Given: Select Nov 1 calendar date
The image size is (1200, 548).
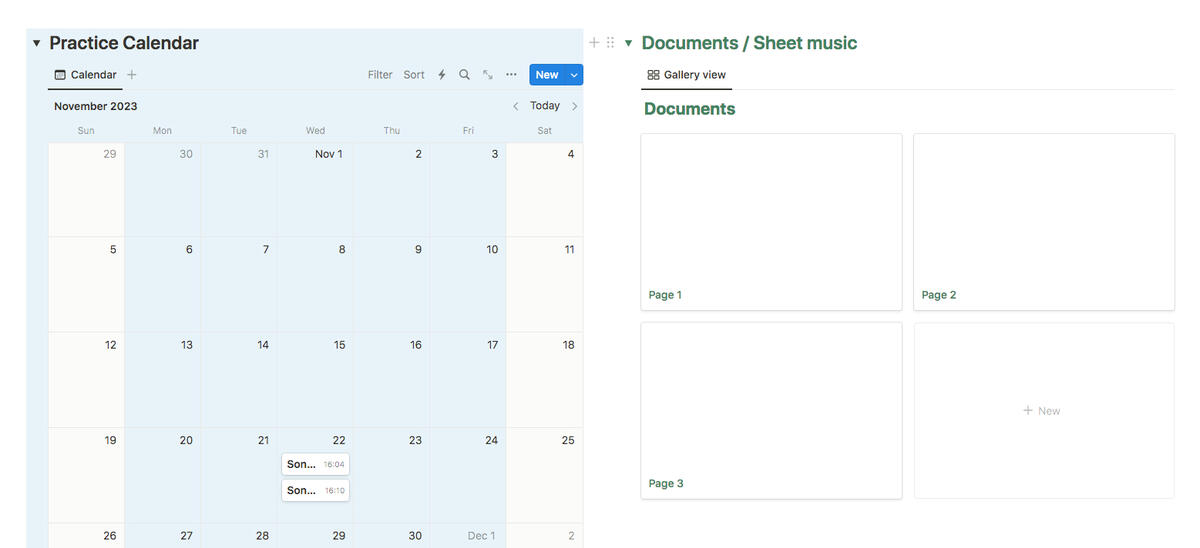Looking at the screenshot, I should pyautogui.click(x=315, y=189).
